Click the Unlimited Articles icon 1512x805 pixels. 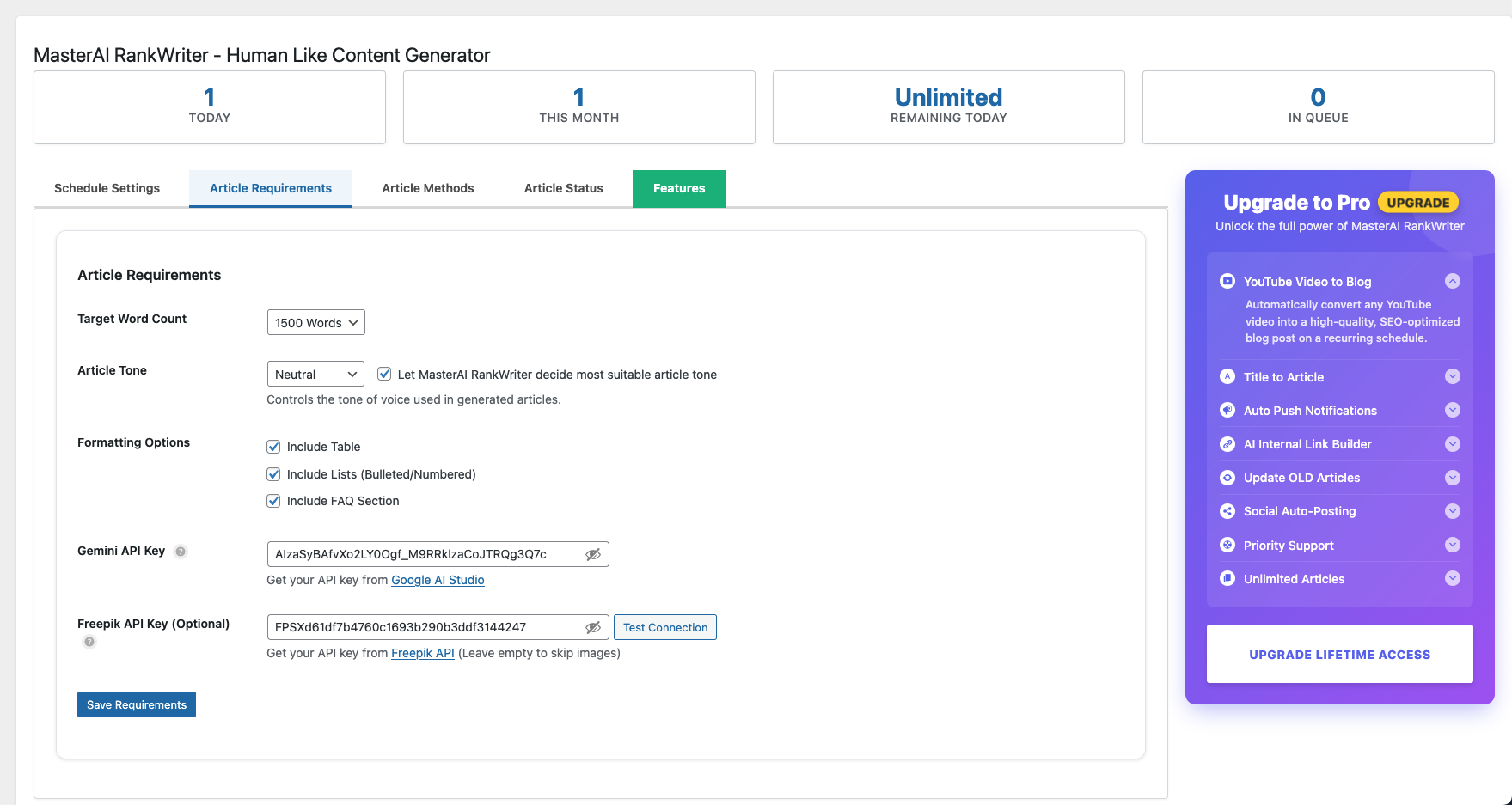(1227, 578)
